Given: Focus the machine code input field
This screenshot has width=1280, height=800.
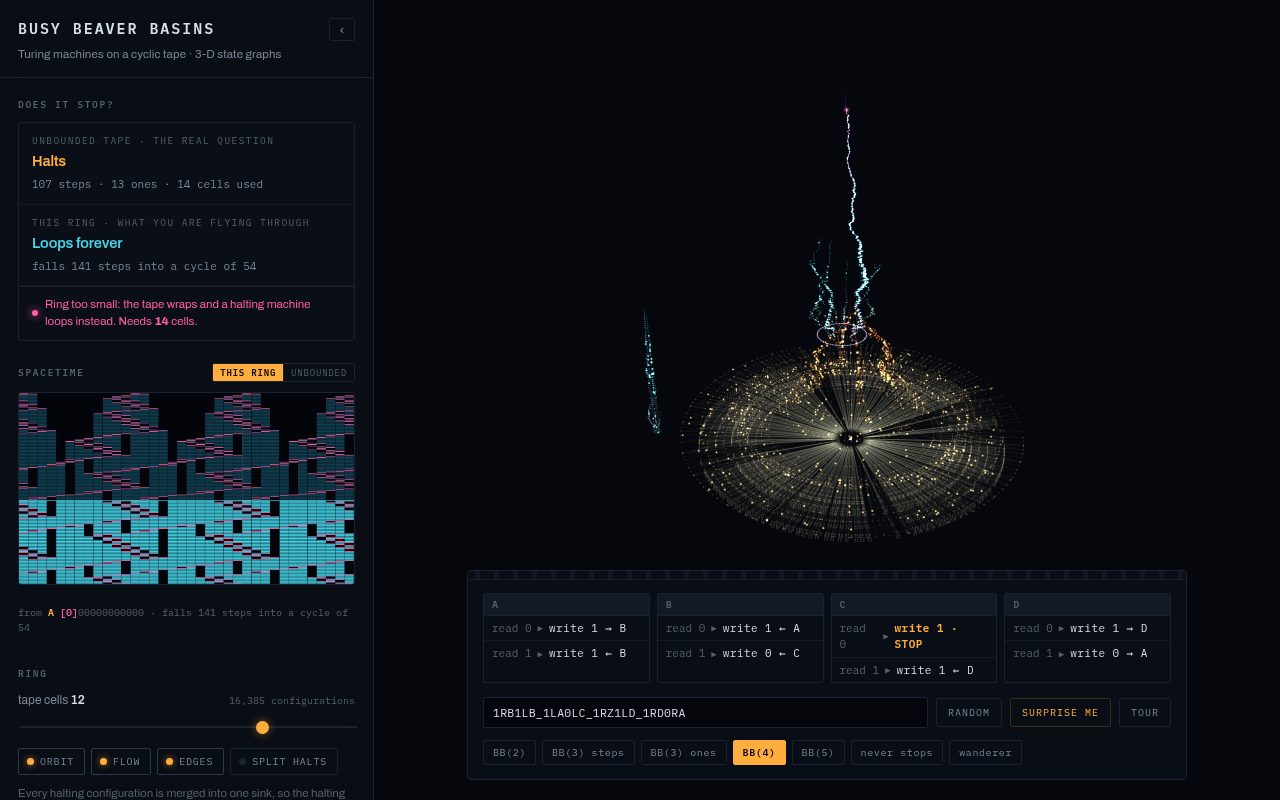Looking at the screenshot, I should 705,713.
